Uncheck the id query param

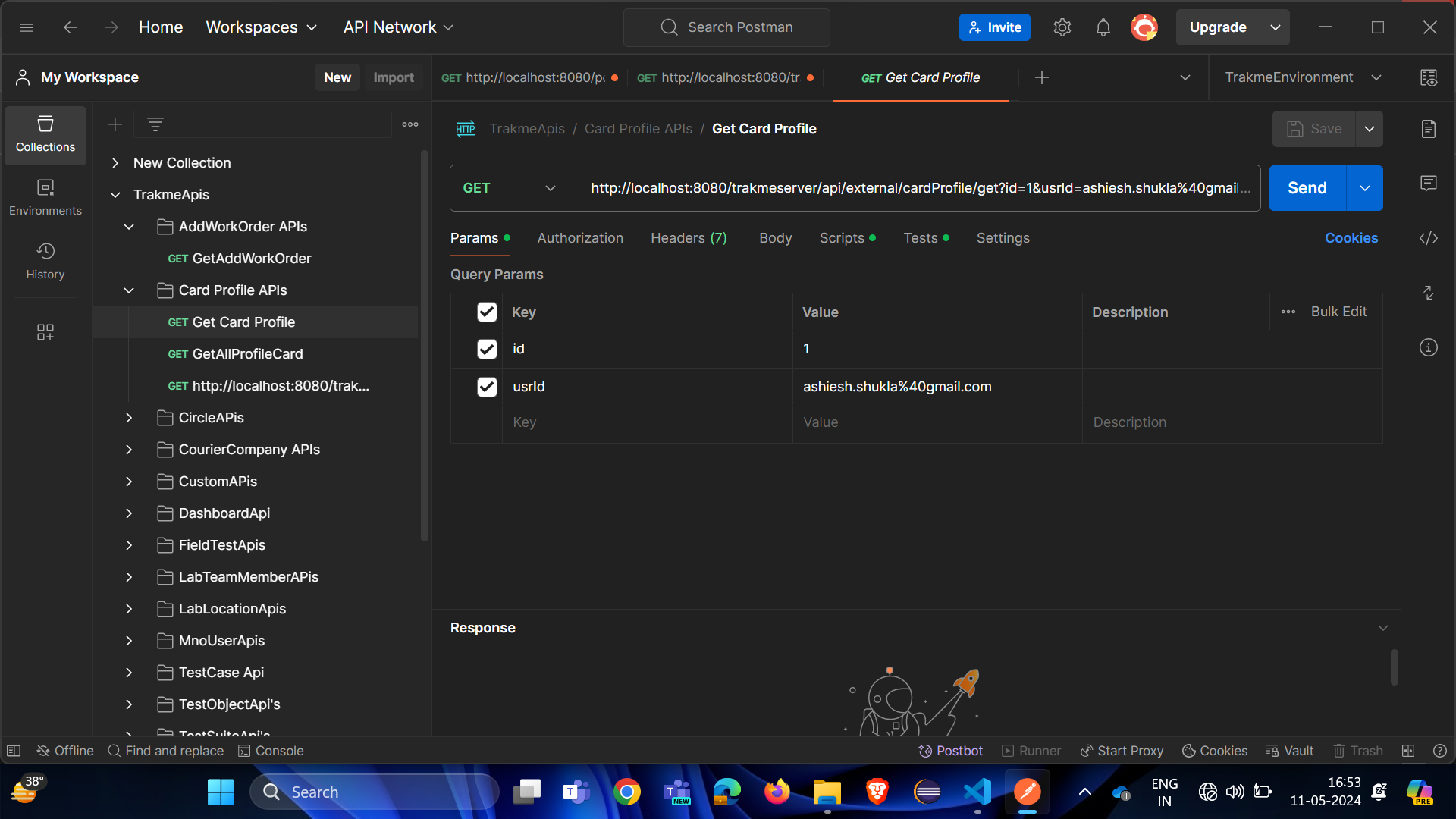tap(487, 349)
